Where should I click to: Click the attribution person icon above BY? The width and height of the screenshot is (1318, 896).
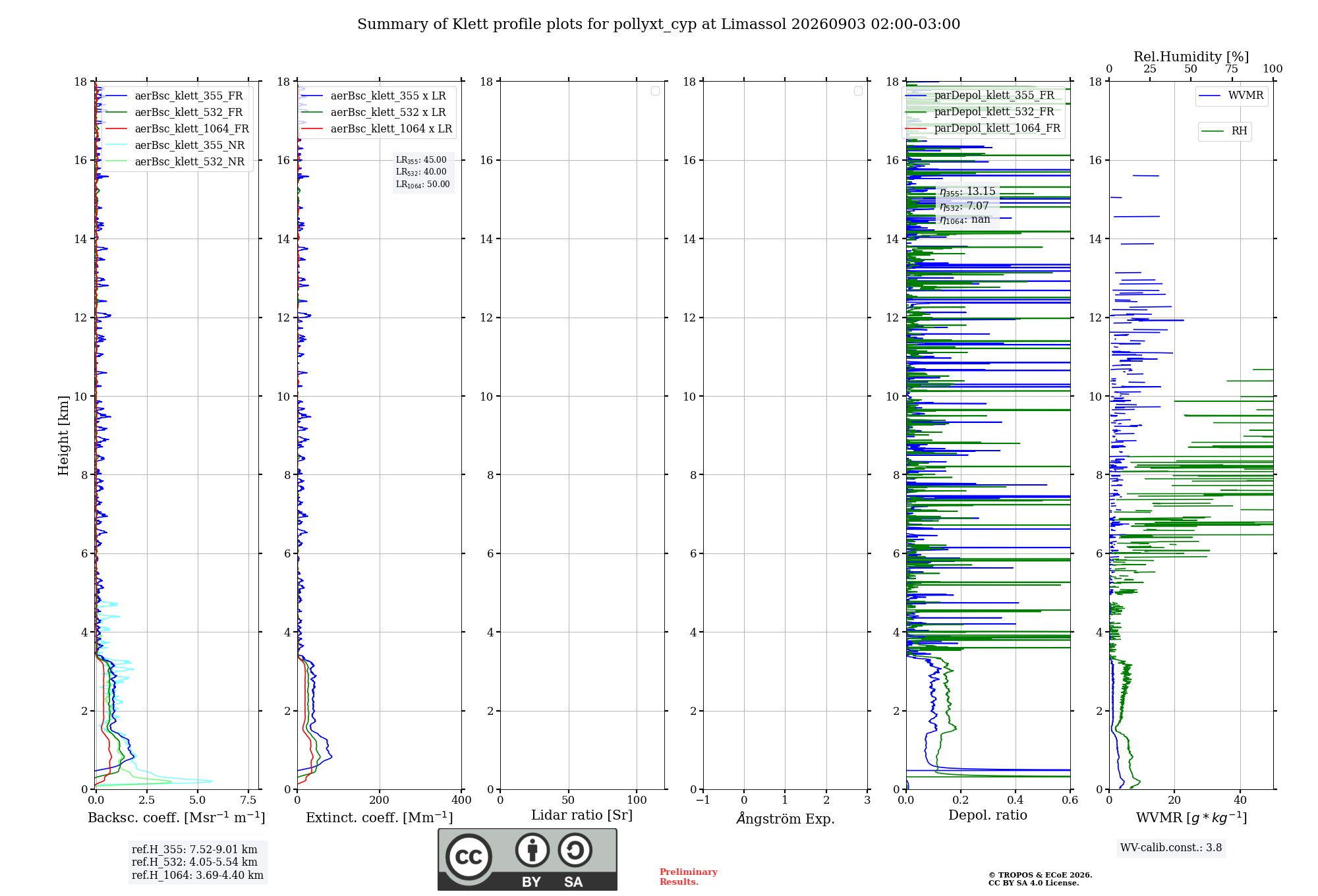tap(532, 850)
